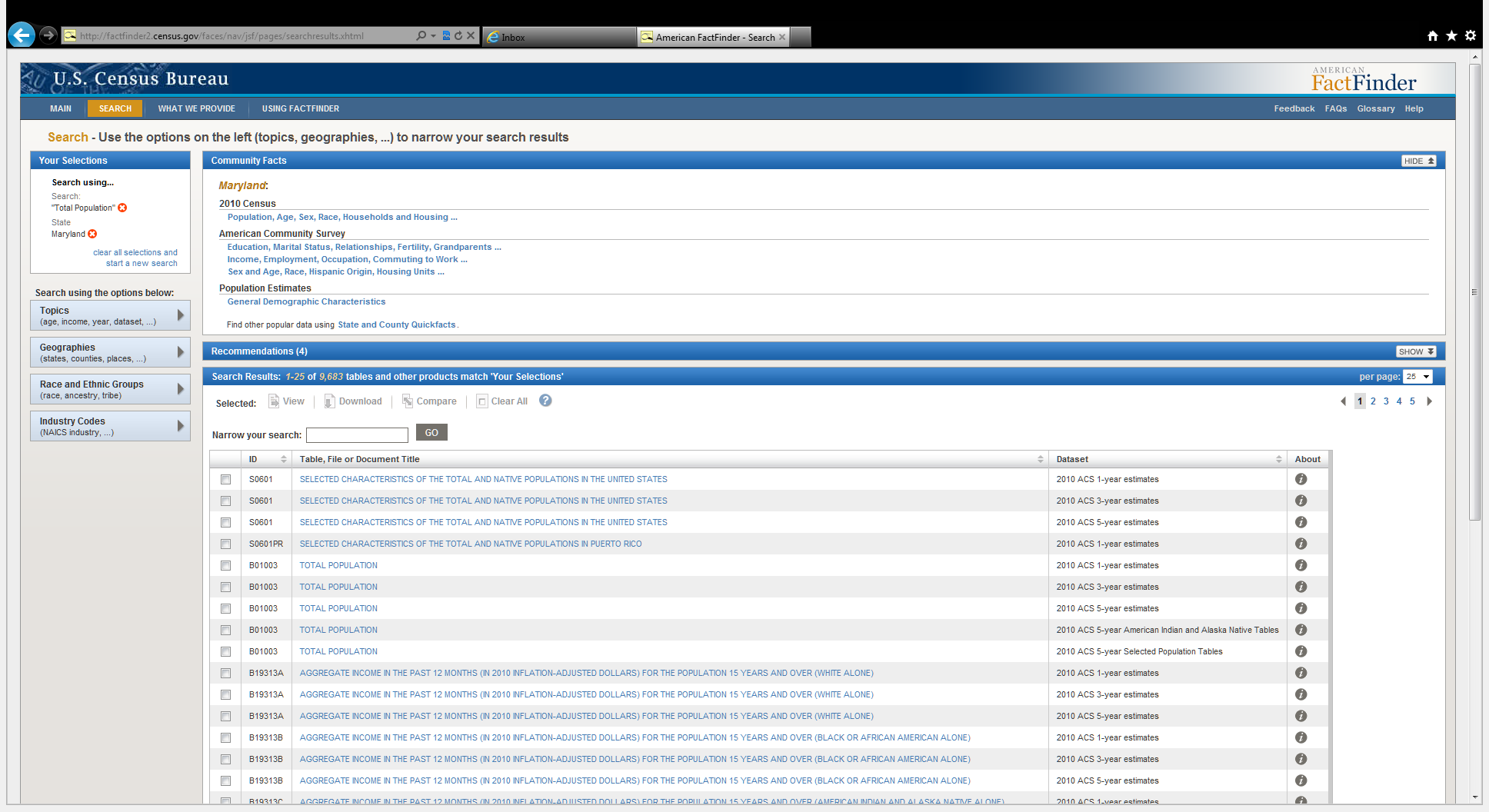Check the B19313B 2010 ACS 5-year estimates row

(225, 780)
